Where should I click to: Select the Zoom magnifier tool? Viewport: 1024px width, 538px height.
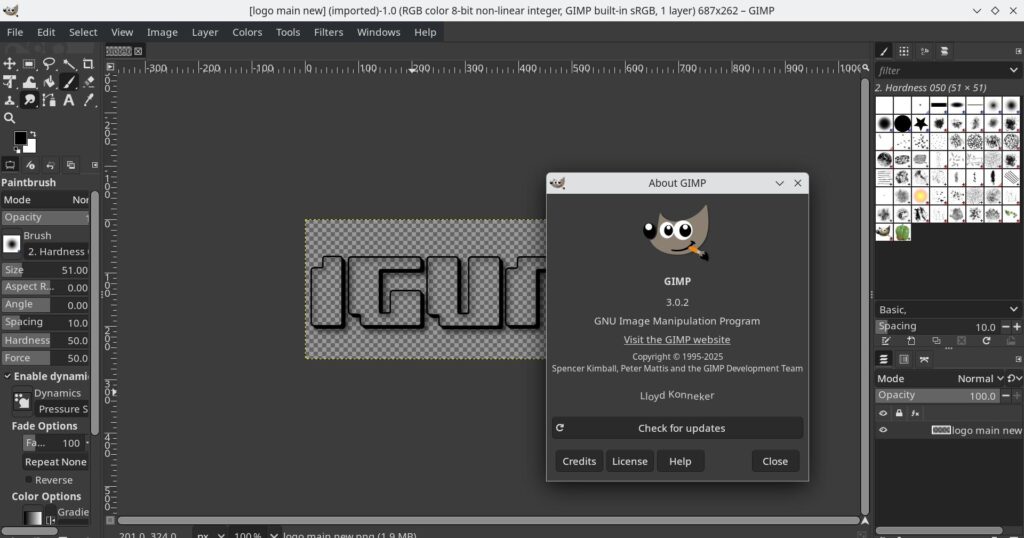[x=10, y=118]
